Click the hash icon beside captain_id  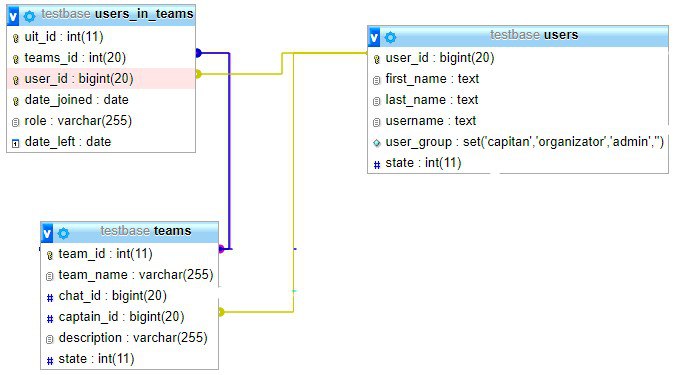[50, 319]
